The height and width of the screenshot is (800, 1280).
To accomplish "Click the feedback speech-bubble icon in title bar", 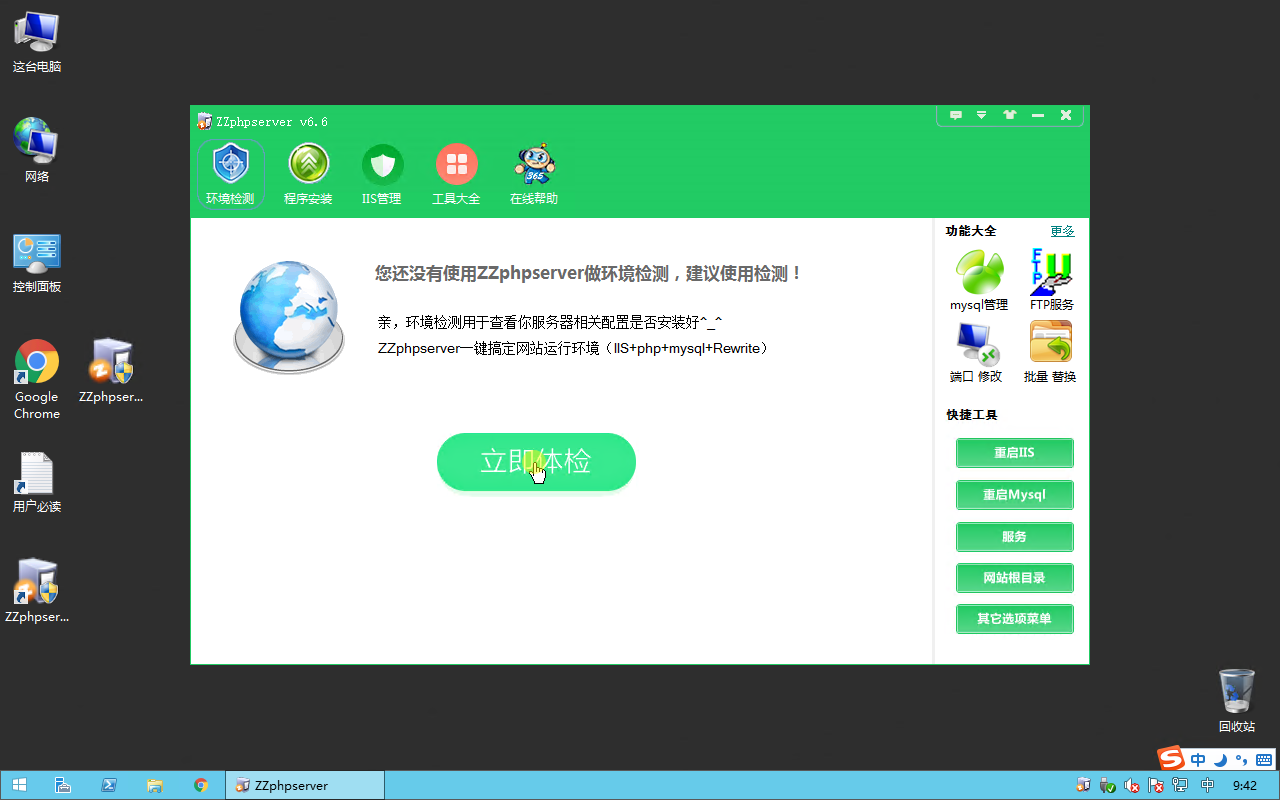I will [x=956, y=115].
